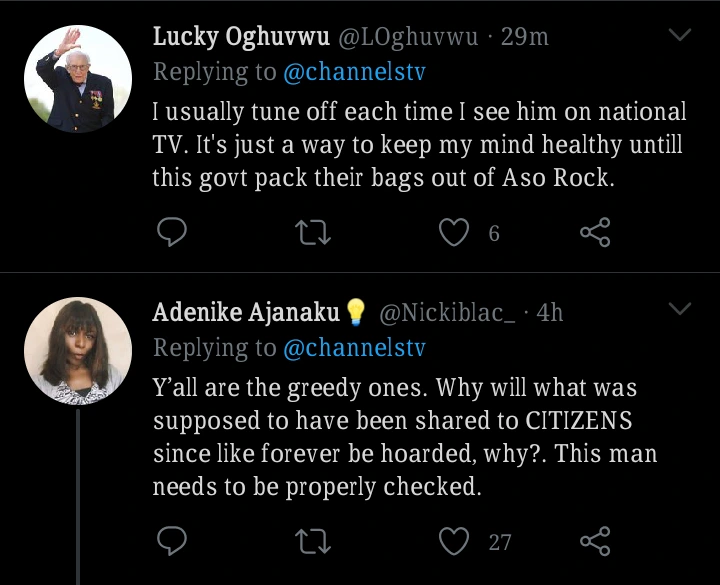
Task: Open Adenike Ajanaku display name
Action: [x=247, y=313]
